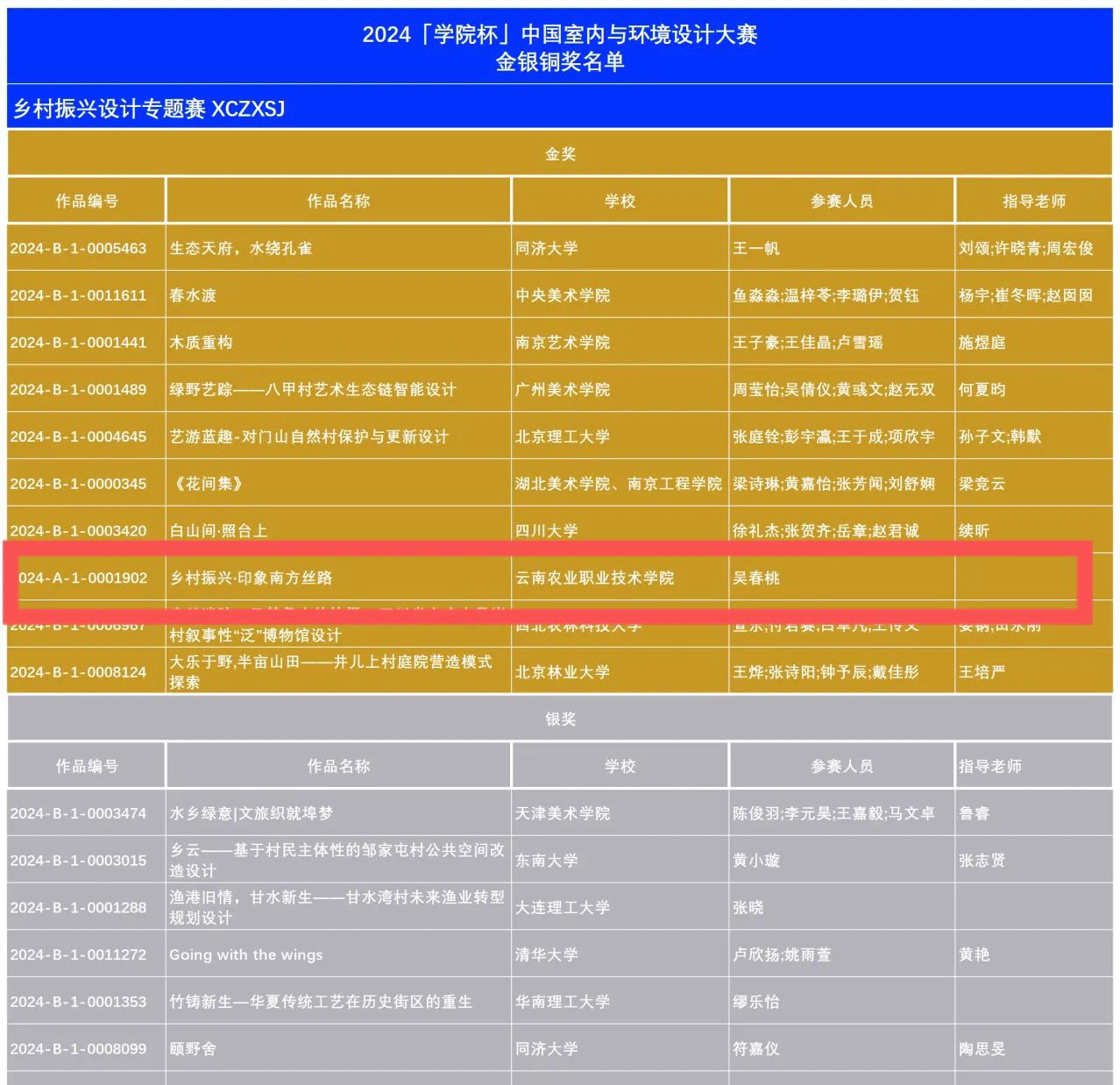1120x1085 pixels.
Task: Click the highlighted entry 乡村振兴·印象南方丝路
Action: [251, 578]
